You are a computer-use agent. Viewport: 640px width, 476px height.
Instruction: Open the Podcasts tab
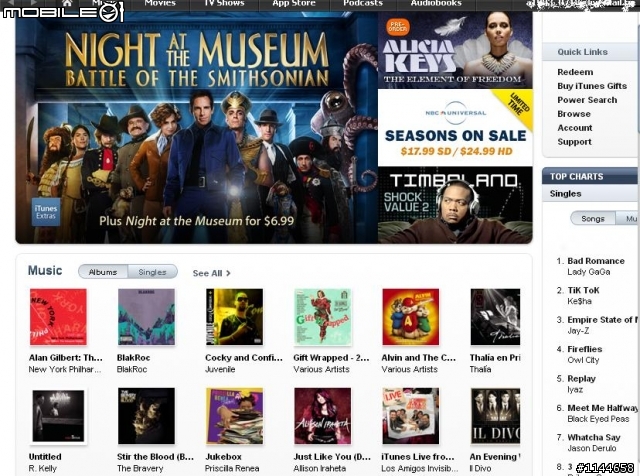tap(363, 3)
